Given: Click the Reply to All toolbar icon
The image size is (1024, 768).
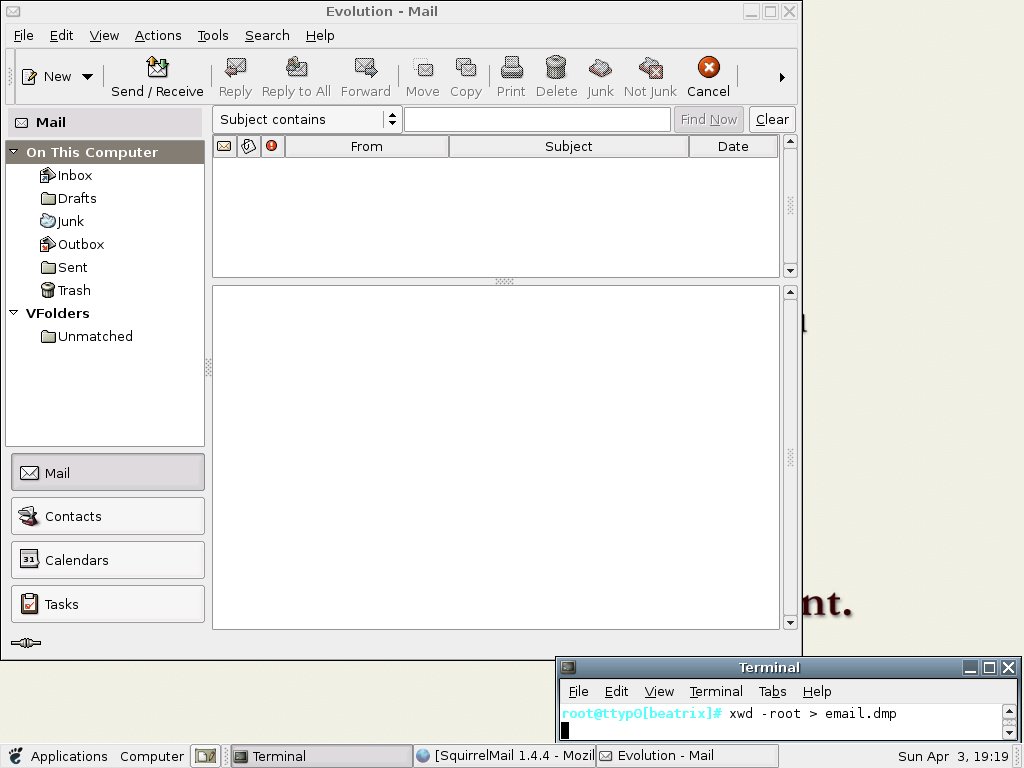Looking at the screenshot, I should tap(296, 67).
